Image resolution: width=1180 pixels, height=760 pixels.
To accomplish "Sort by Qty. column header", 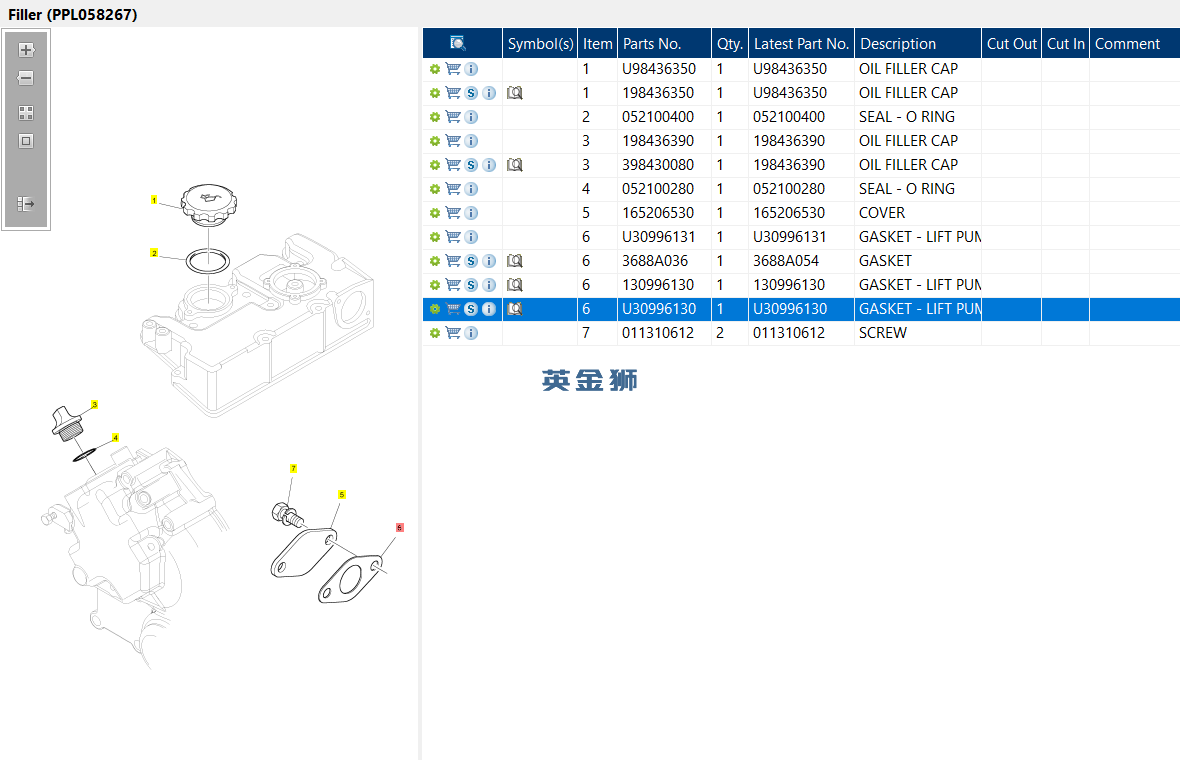I will (730, 44).
